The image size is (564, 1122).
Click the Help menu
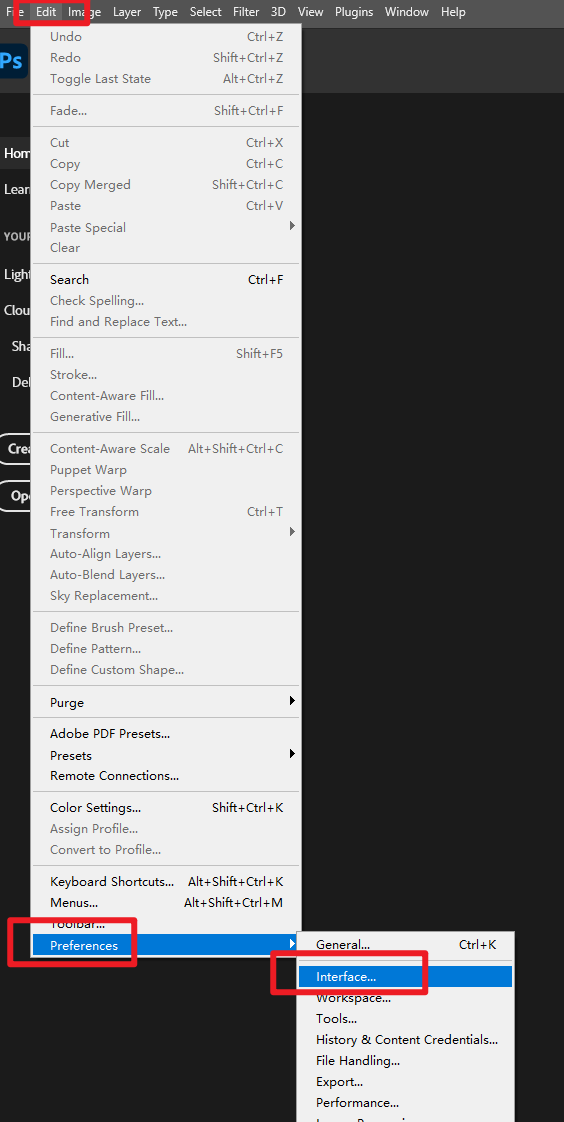tap(453, 12)
